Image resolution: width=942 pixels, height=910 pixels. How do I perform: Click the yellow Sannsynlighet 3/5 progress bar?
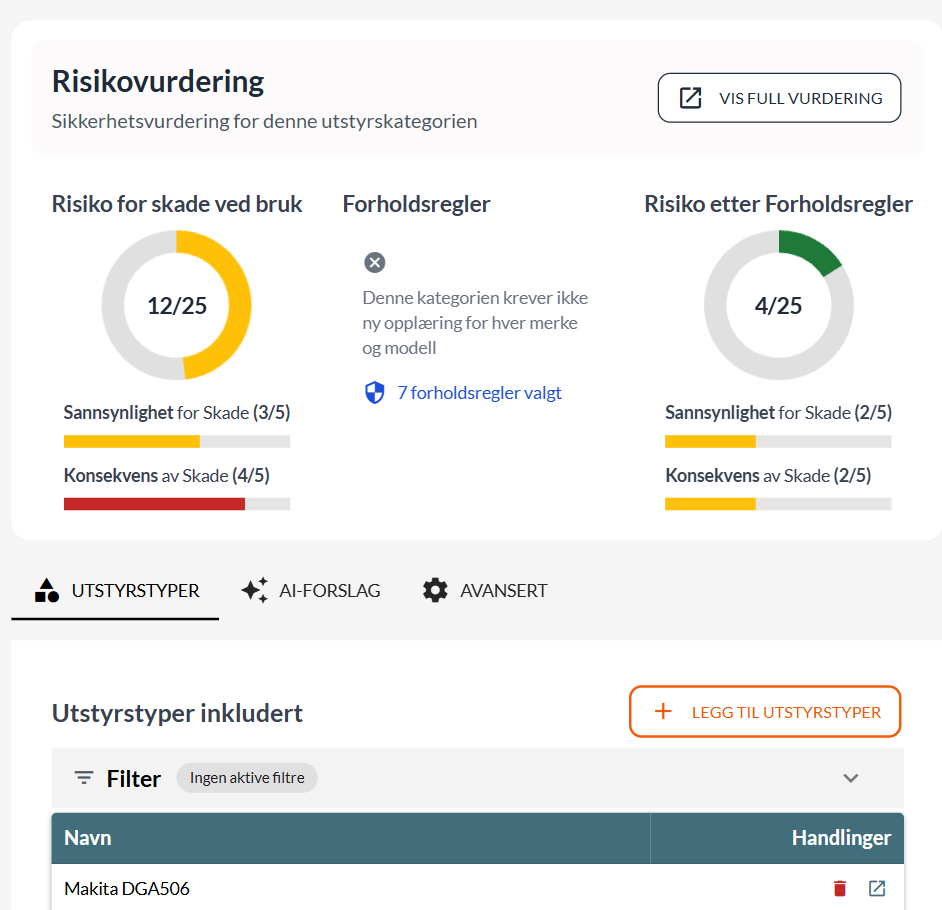point(132,441)
